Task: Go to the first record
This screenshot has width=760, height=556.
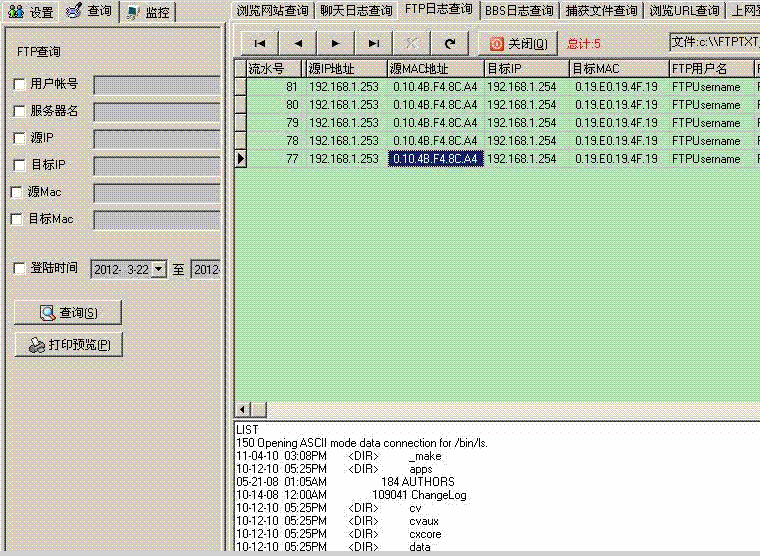Action: point(260,43)
